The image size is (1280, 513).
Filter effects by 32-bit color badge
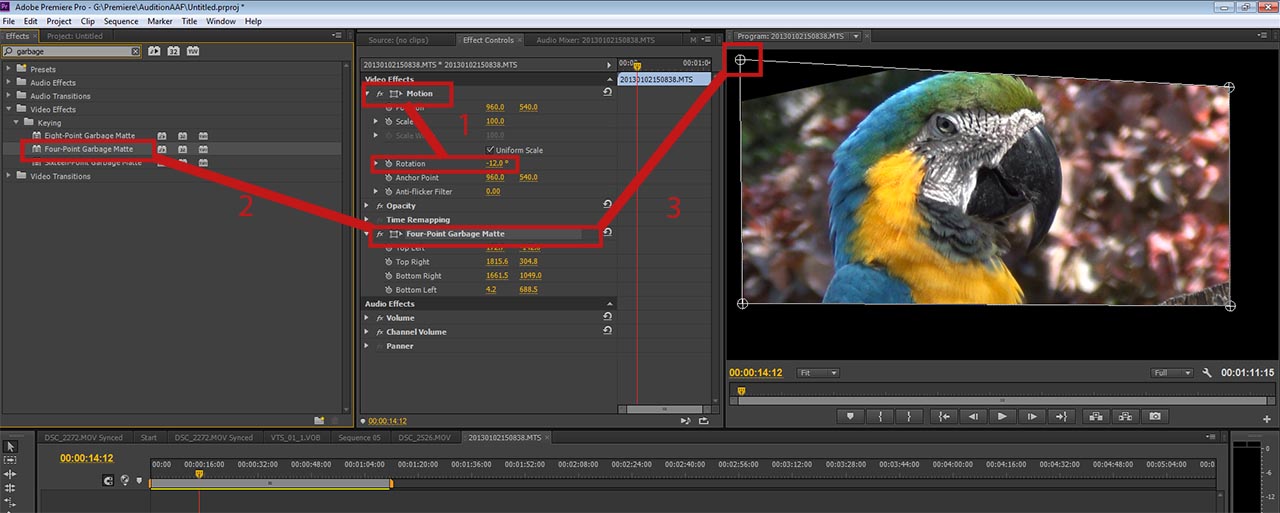[x=173, y=51]
